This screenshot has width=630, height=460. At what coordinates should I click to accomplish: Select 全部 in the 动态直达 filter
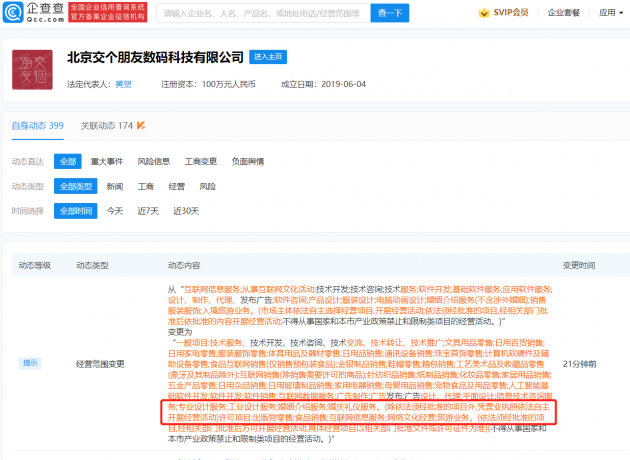coord(68,162)
